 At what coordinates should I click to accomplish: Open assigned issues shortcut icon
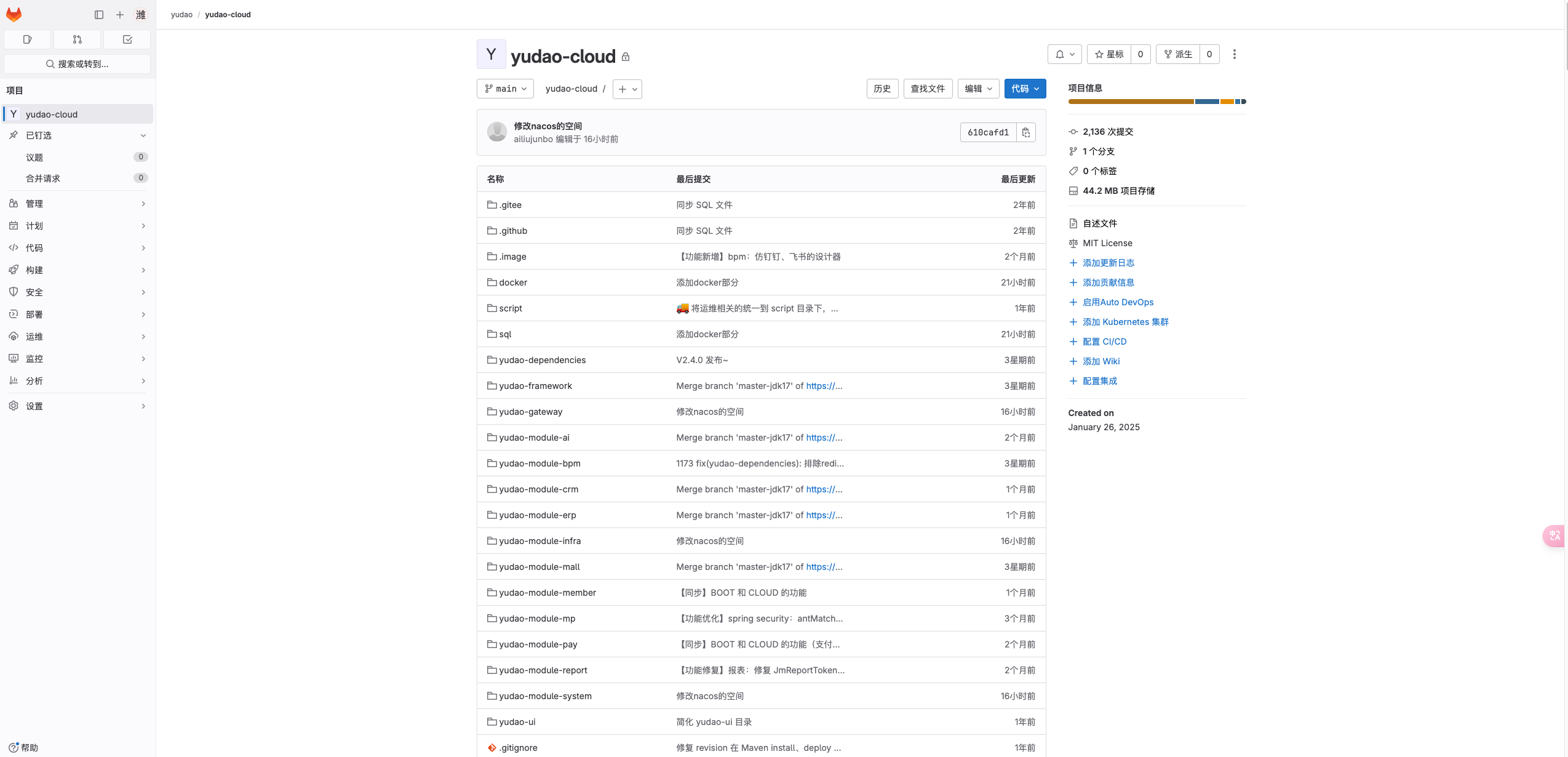(27, 39)
